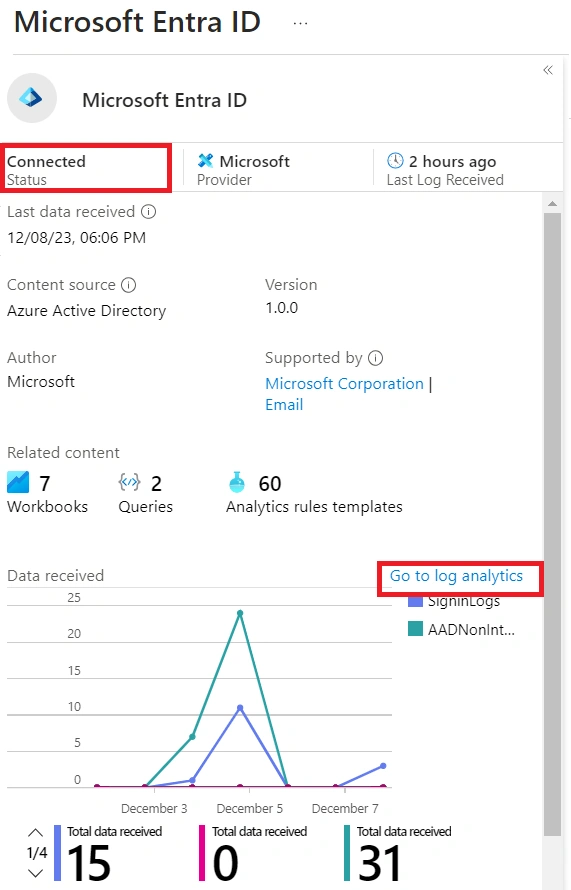Go to previous totals page with up chevron
571x890 pixels.
click(35, 833)
